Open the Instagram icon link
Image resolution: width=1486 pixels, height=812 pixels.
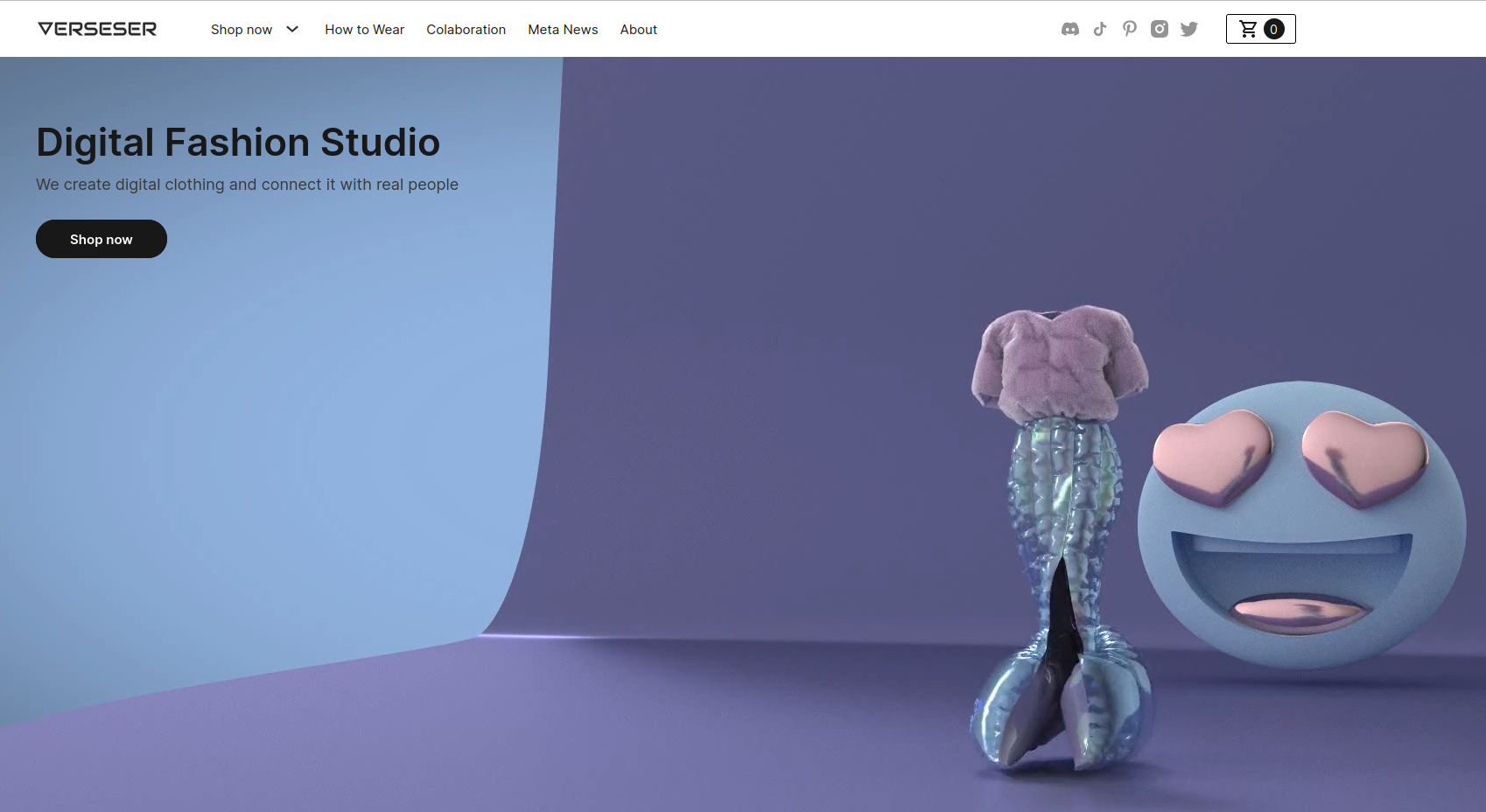click(1160, 29)
